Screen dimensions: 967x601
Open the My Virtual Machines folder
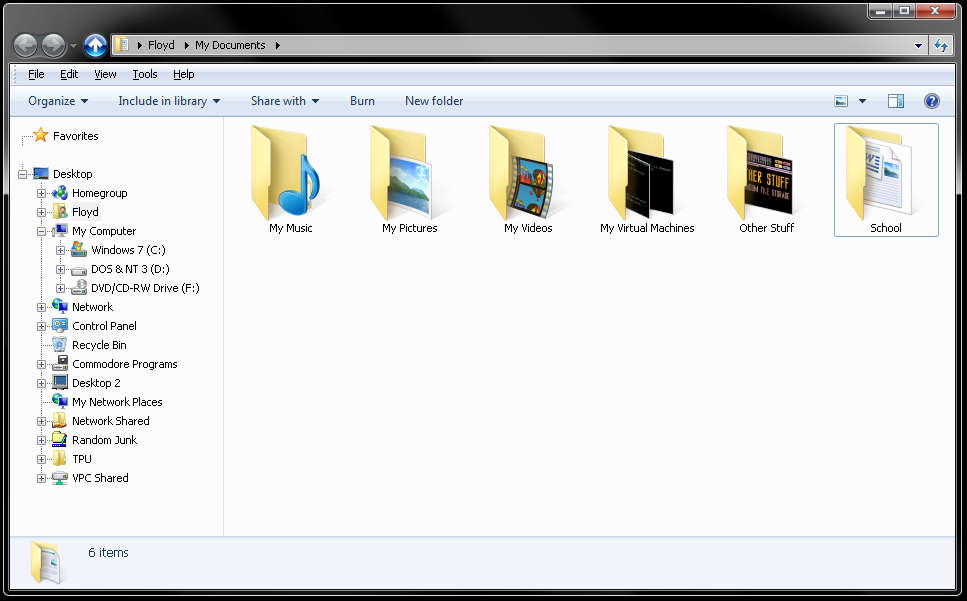coord(647,180)
